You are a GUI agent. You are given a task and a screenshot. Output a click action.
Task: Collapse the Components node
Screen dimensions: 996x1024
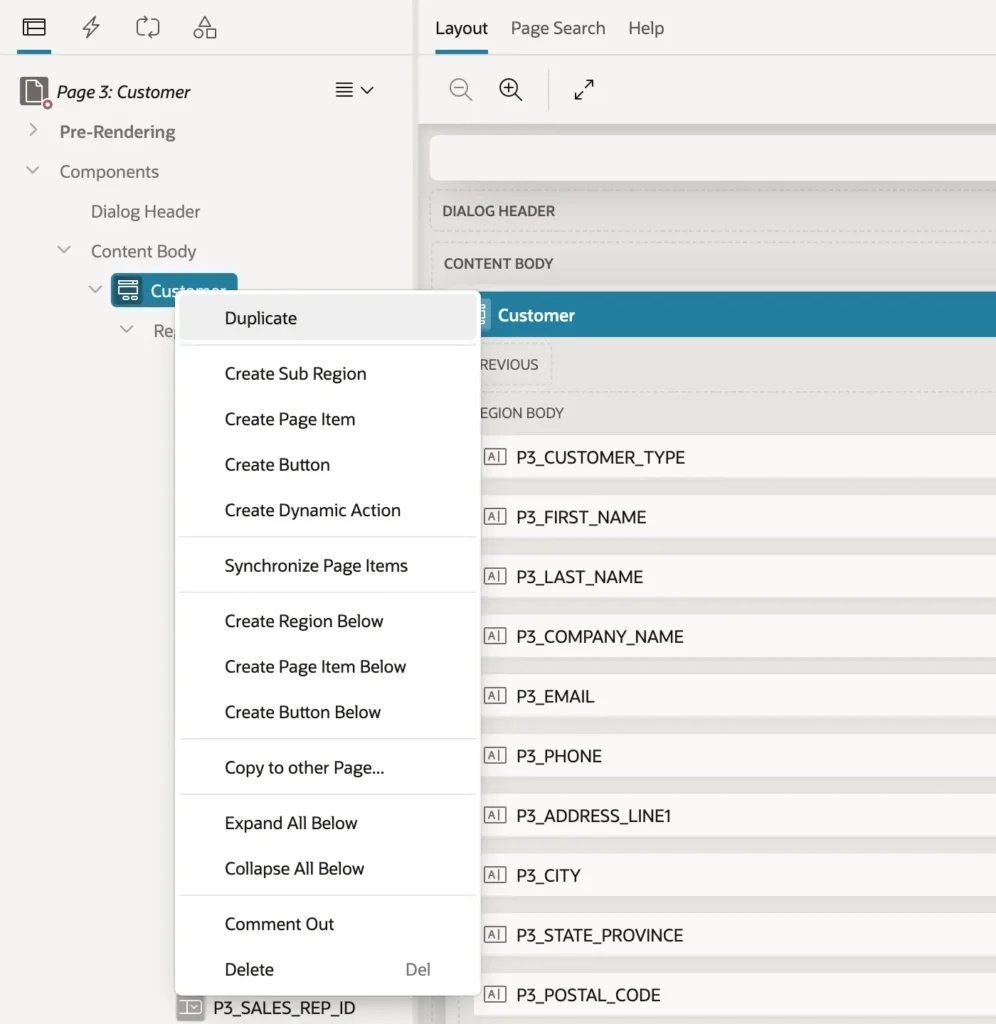[x=33, y=170]
